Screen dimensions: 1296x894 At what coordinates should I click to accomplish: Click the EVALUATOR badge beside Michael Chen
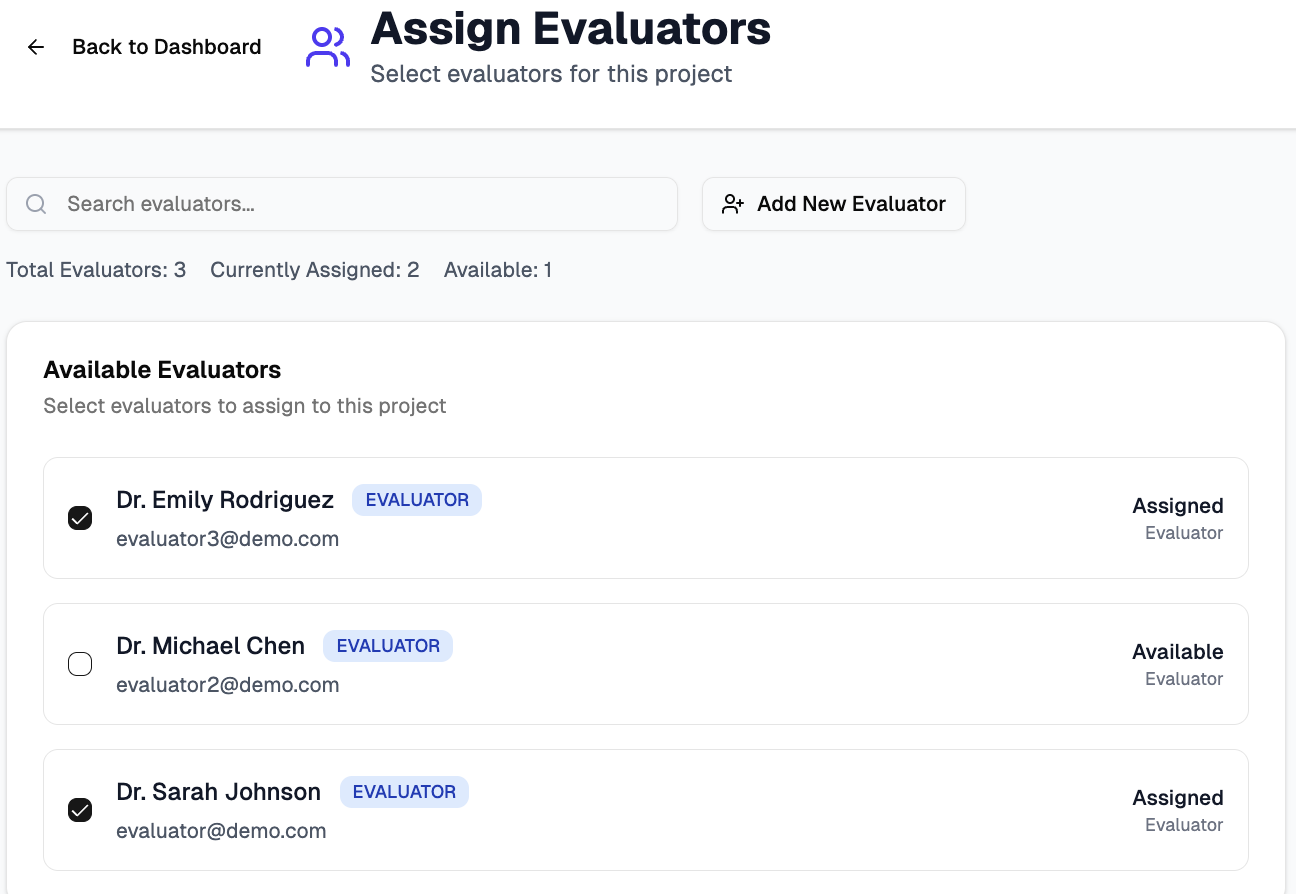click(388, 646)
